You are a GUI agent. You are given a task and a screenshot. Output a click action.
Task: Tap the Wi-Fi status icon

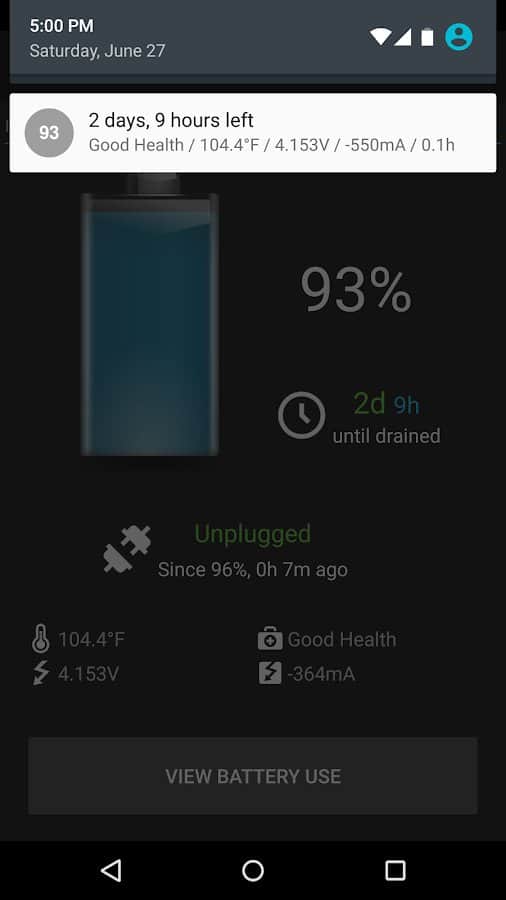point(380,37)
